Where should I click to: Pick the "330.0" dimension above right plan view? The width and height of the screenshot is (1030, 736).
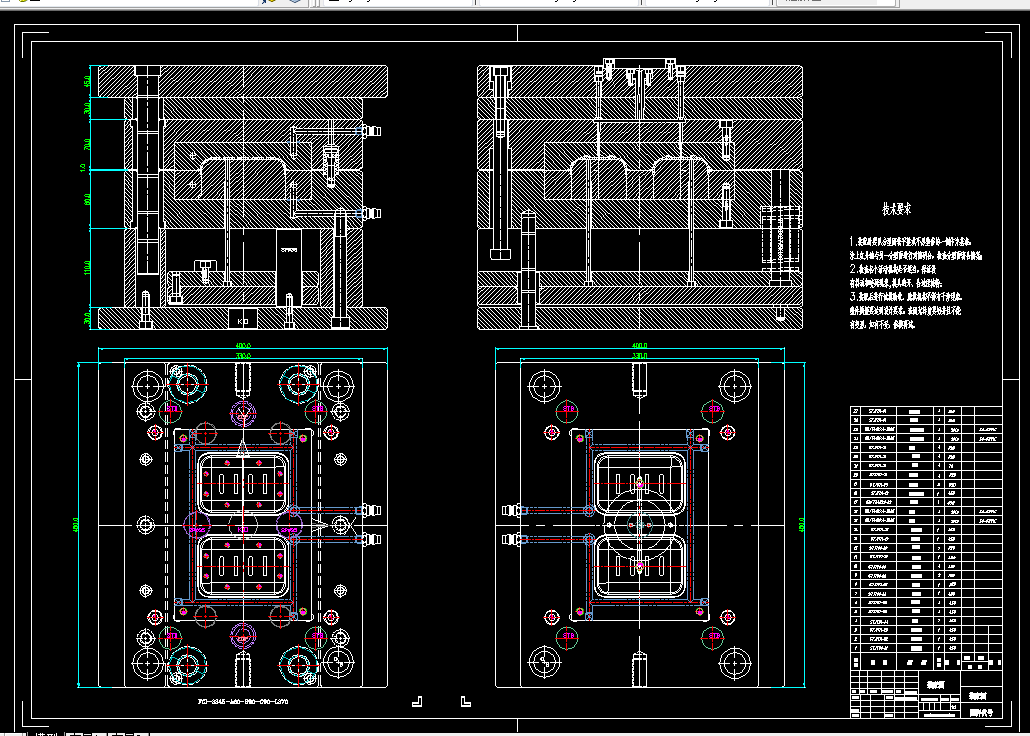pos(640,356)
